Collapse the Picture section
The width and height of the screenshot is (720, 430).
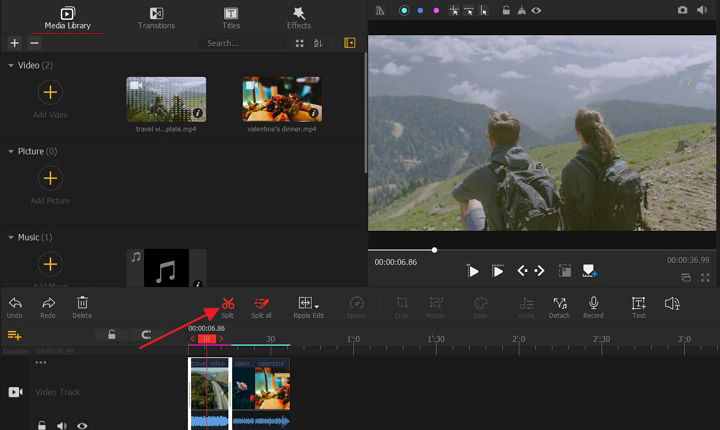11,151
